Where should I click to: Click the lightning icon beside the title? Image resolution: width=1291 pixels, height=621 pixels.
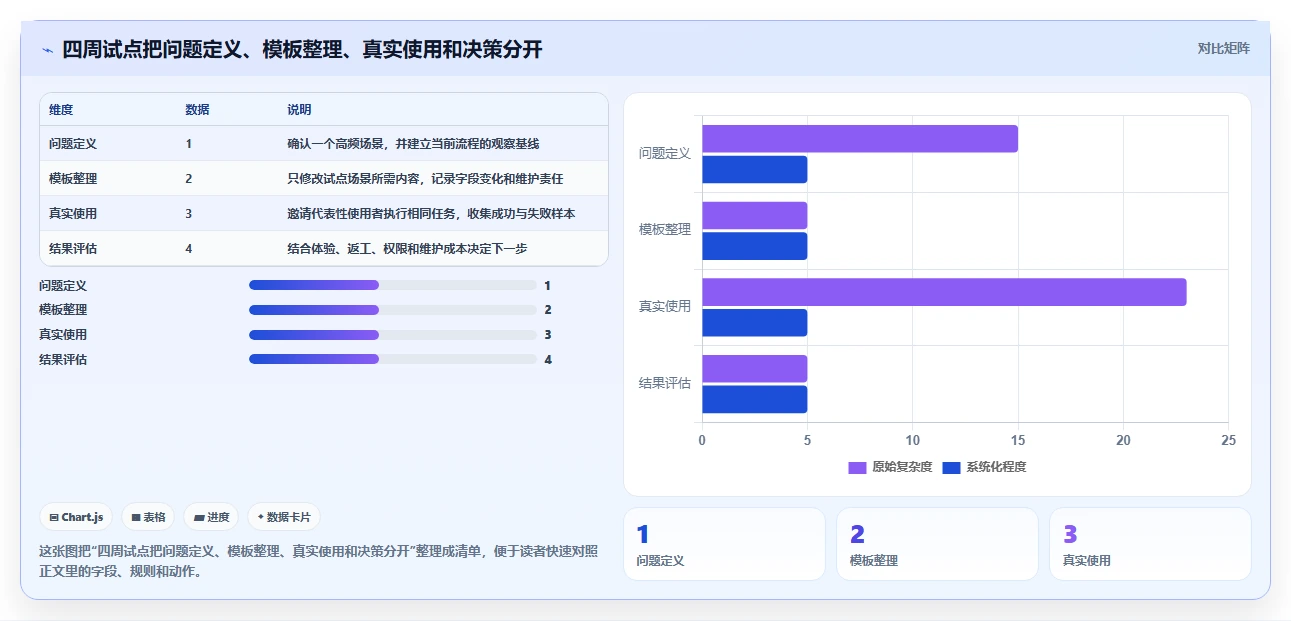(47, 49)
